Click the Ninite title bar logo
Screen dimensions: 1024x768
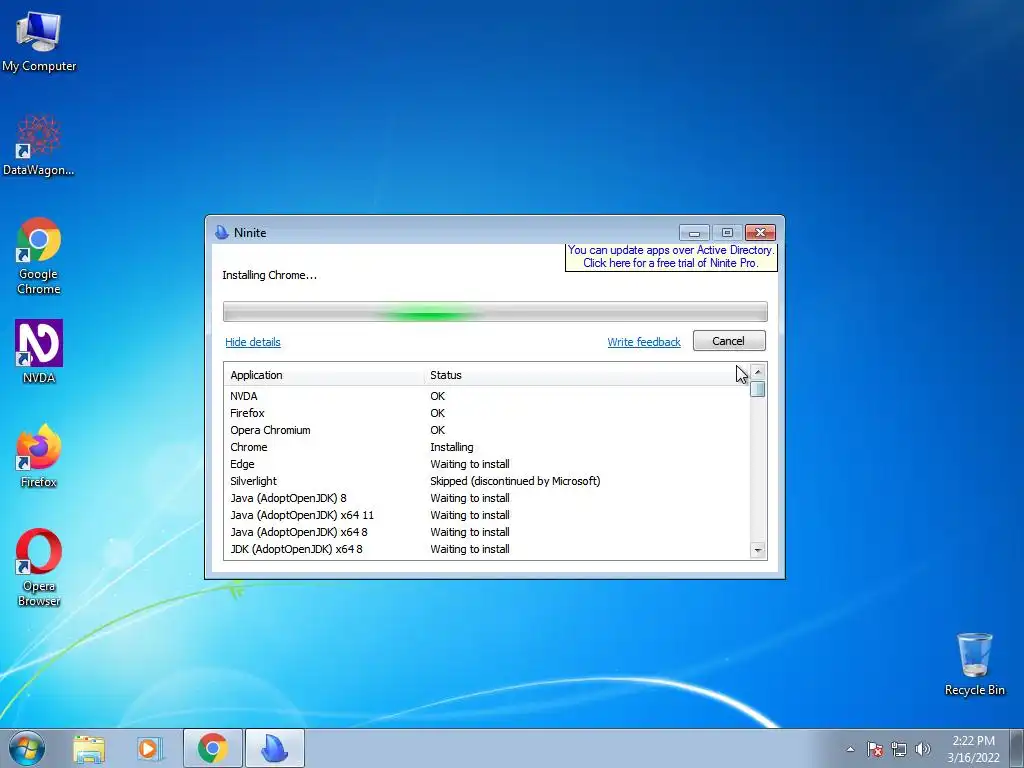221,232
